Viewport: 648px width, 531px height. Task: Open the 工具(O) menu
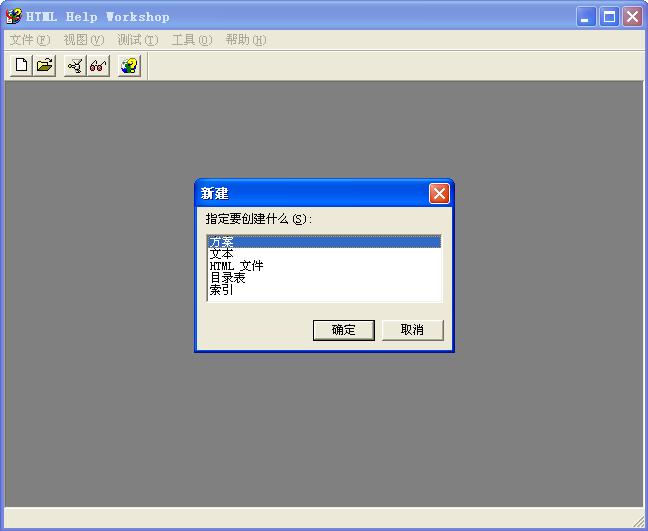coord(192,40)
